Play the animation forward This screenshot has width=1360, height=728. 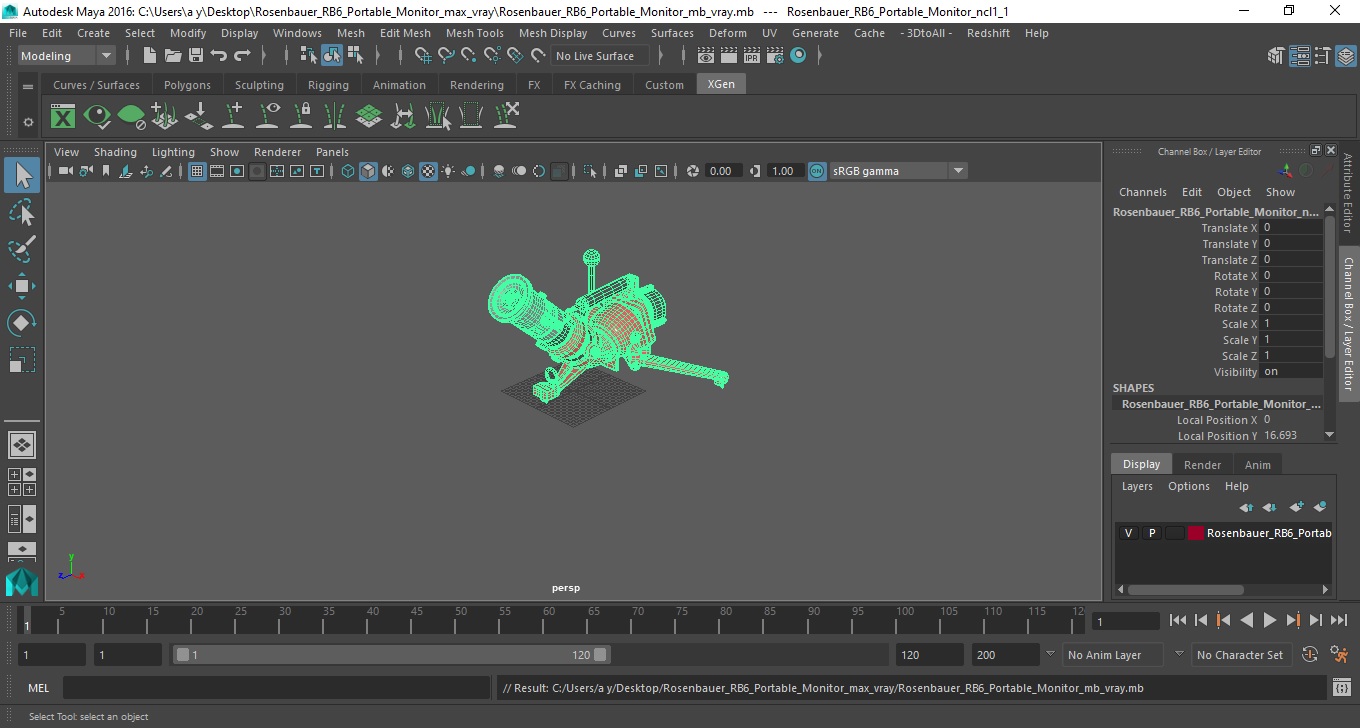click(1270, 620)
